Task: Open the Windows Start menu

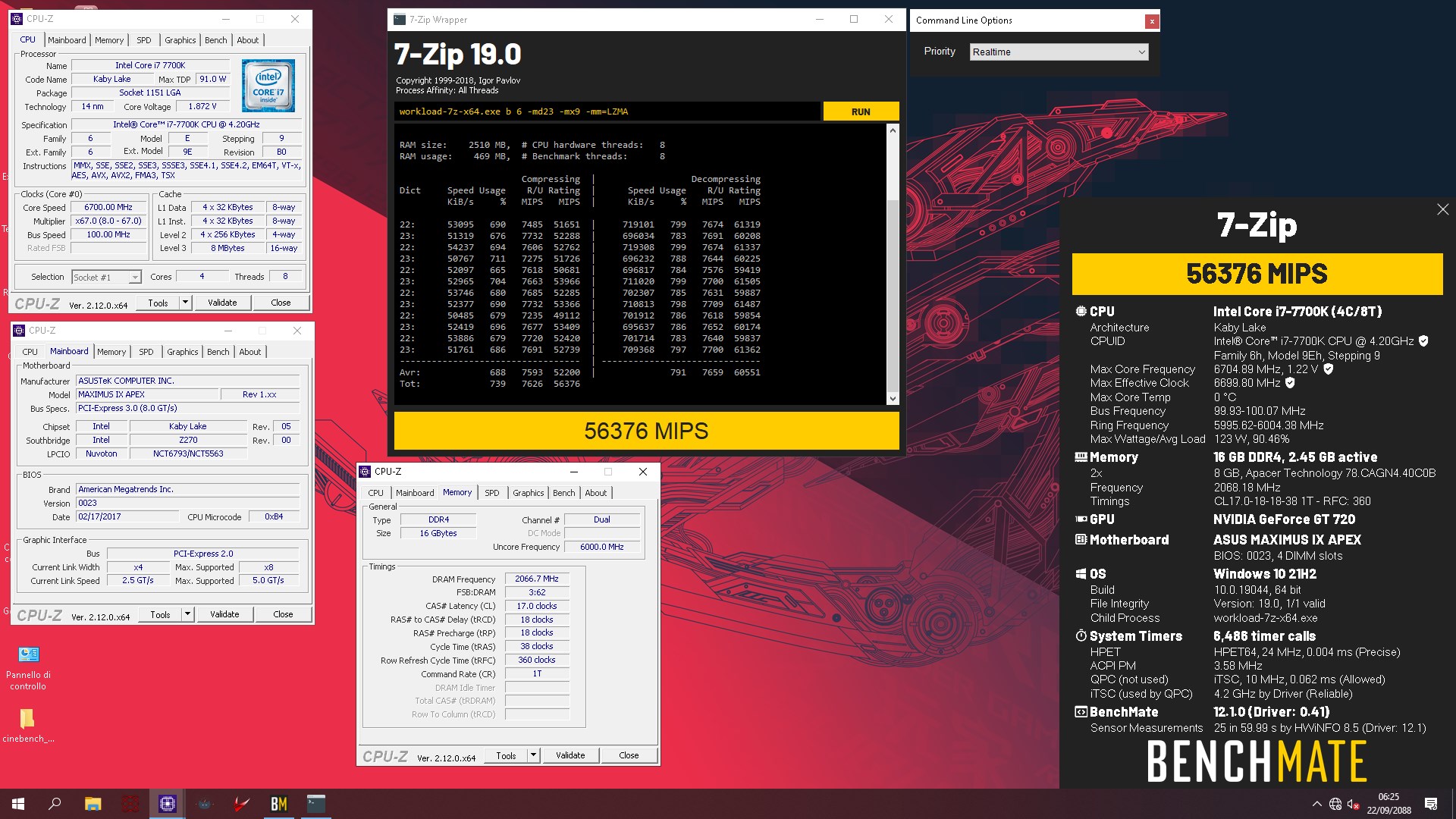Action: tap(18, 804)
